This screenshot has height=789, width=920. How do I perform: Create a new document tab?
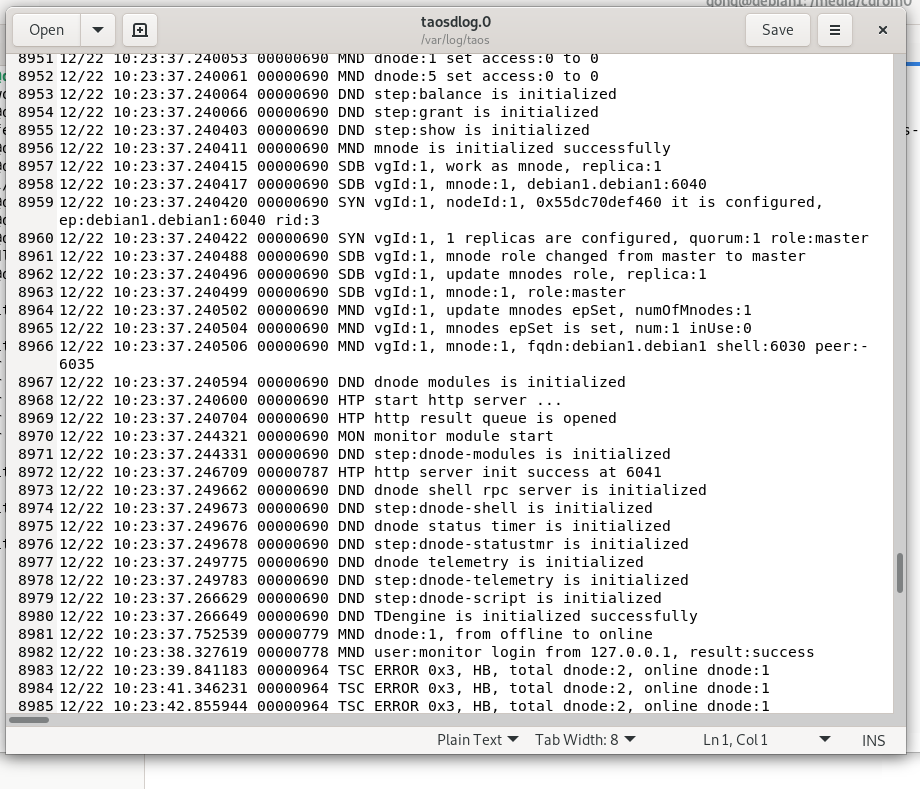pyautogui.click(x=139, y=30)
